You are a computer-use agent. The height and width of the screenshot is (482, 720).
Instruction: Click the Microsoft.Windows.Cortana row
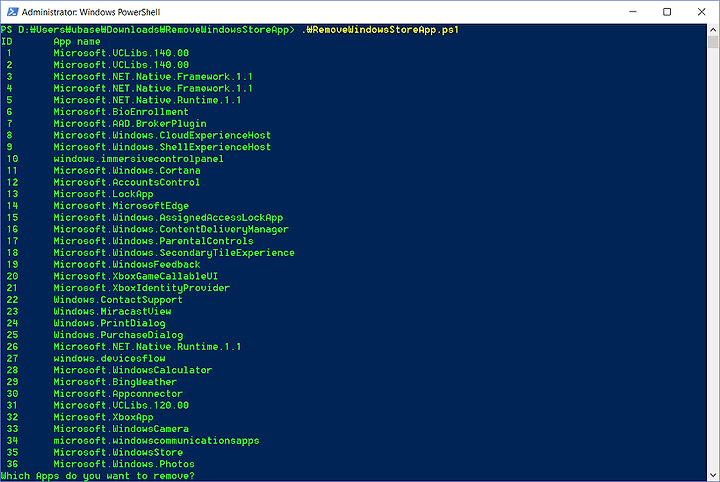(127, 171)
